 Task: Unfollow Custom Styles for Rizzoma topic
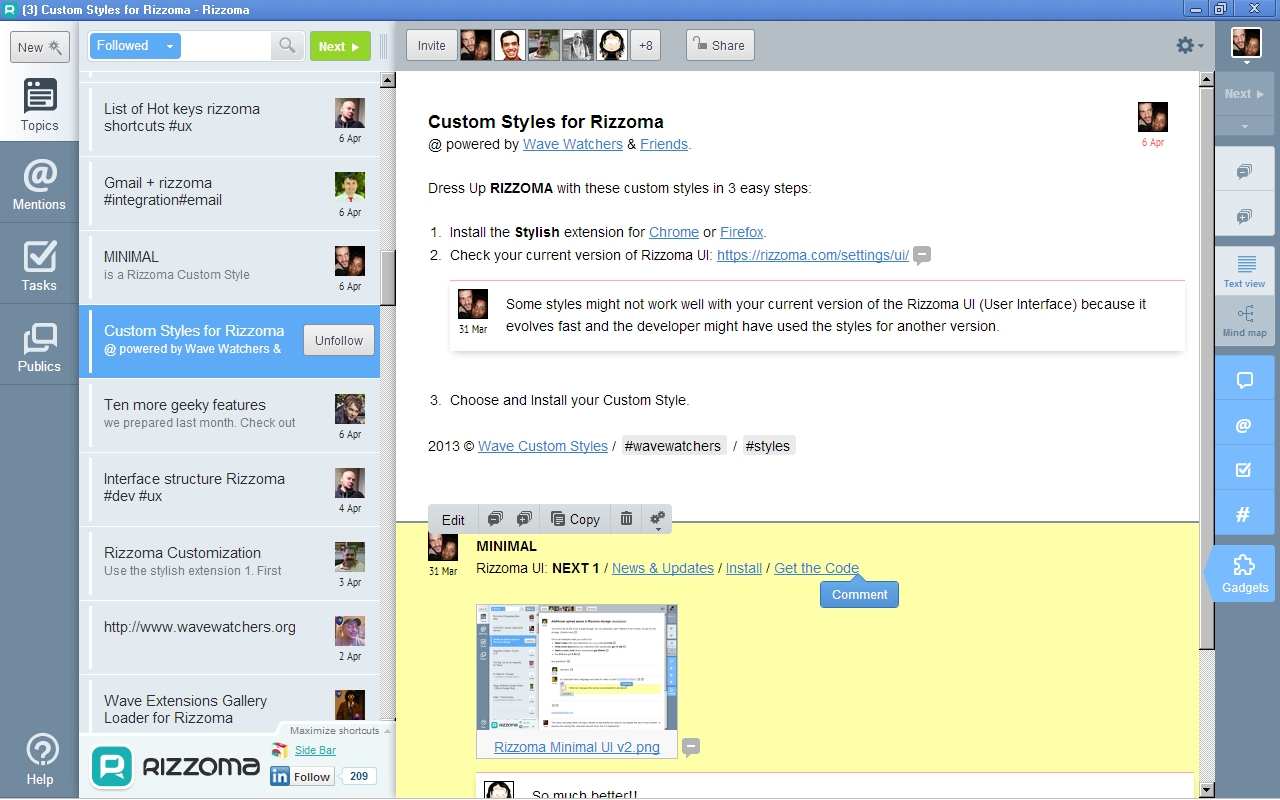pos(339,340)
